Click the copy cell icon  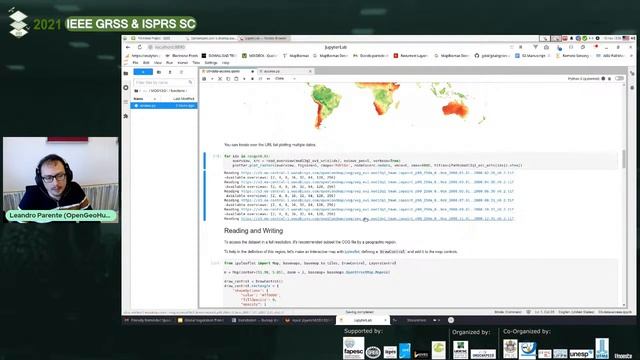pos(228,79)
